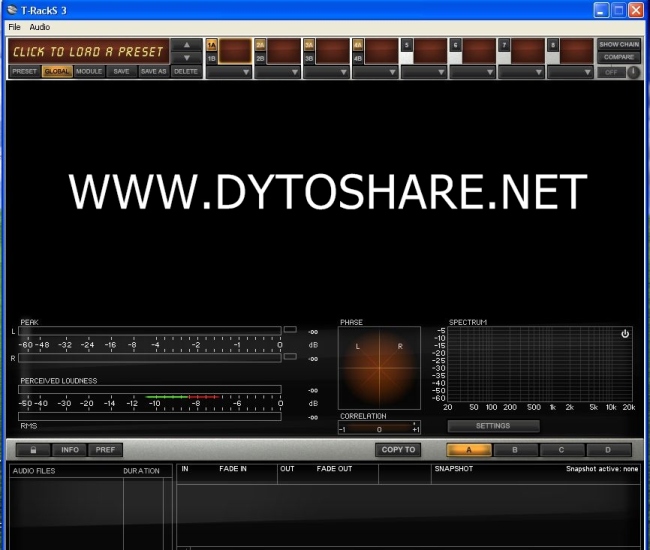Viewport: 650px width, 550px height.
Task: Open the spectrum SETTINGS button
Action: 493,426
